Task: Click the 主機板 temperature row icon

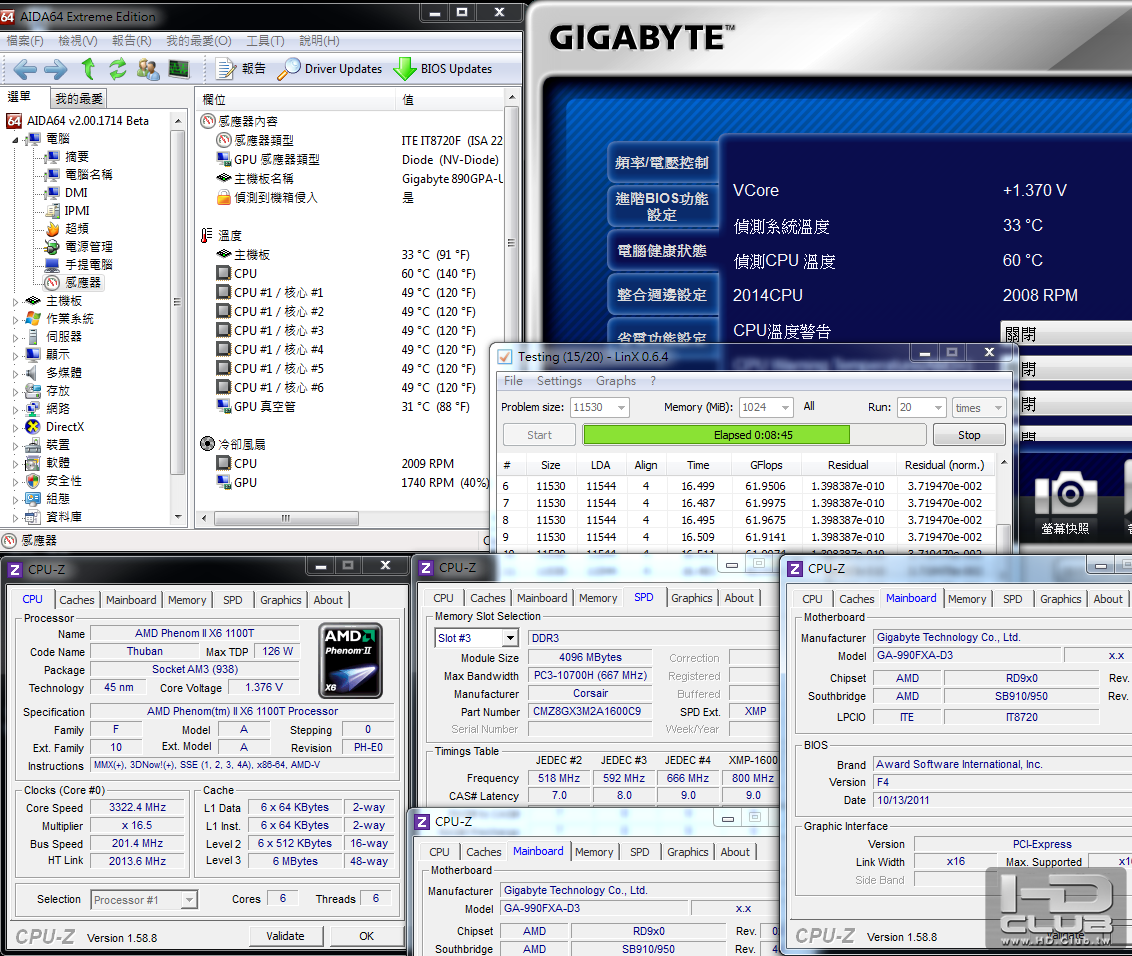Action: coord(224,254)
